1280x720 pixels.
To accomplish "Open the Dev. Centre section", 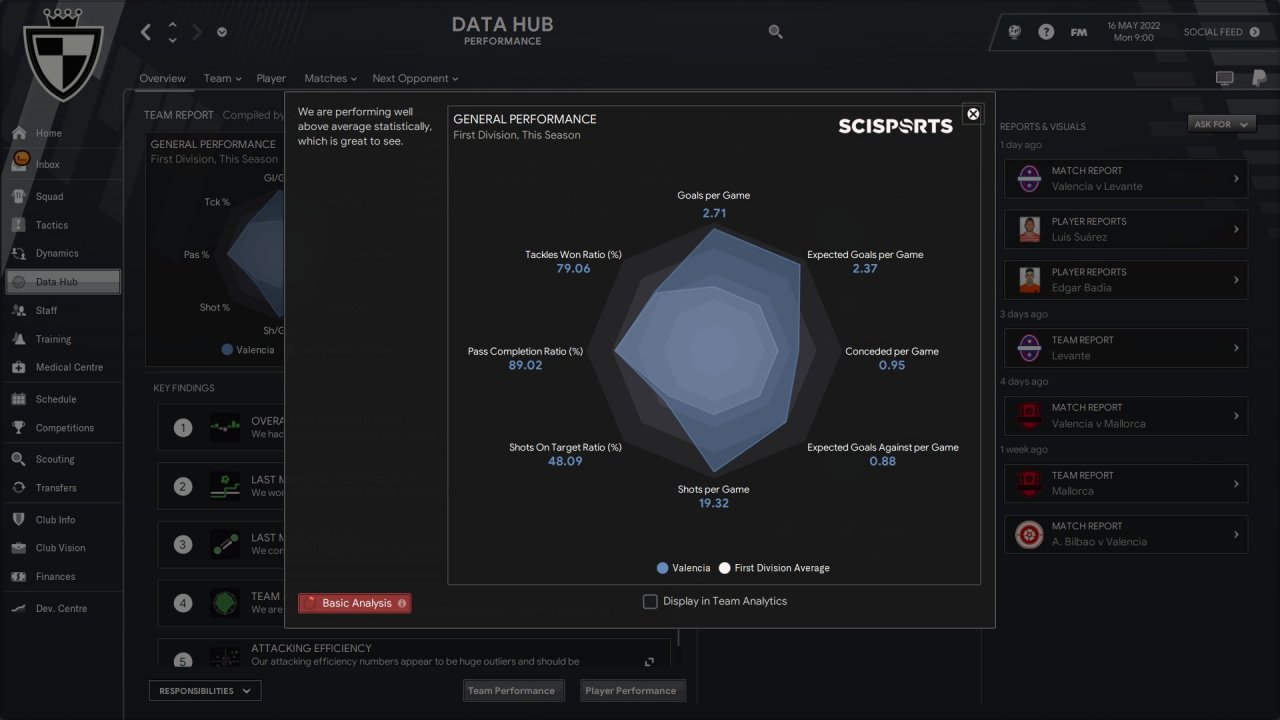I will [62, 608].
